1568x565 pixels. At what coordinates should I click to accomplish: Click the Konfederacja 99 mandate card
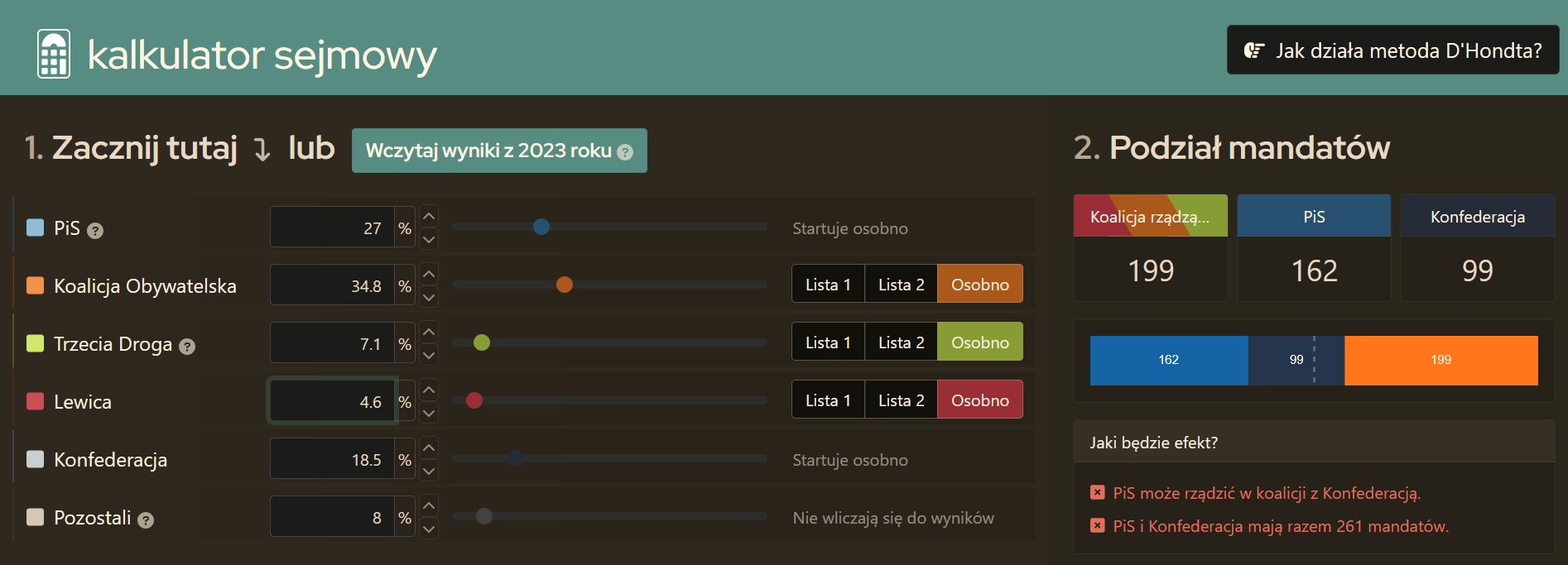1478,247
